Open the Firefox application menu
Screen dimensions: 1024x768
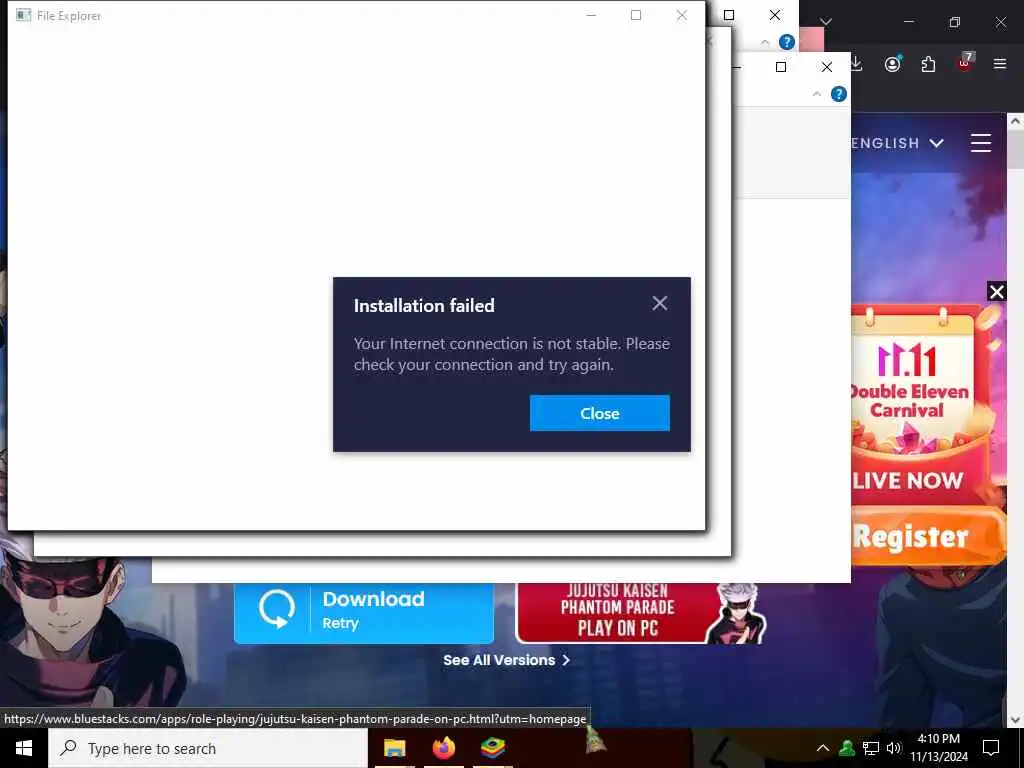1000,64
